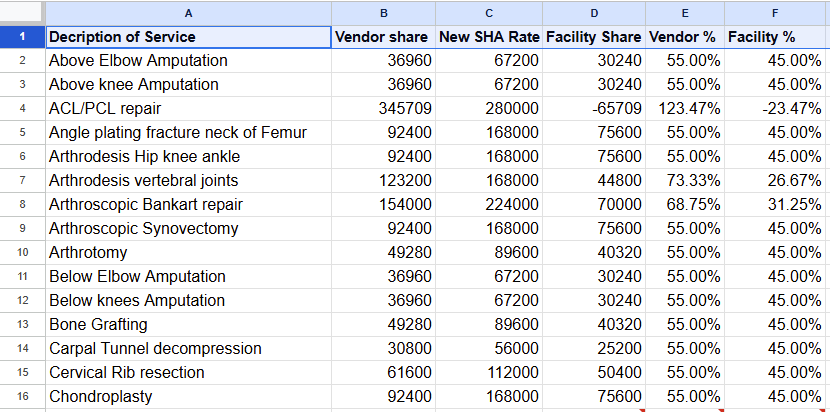Select column D header
The image size is (830, 412).
coord(594,12)
